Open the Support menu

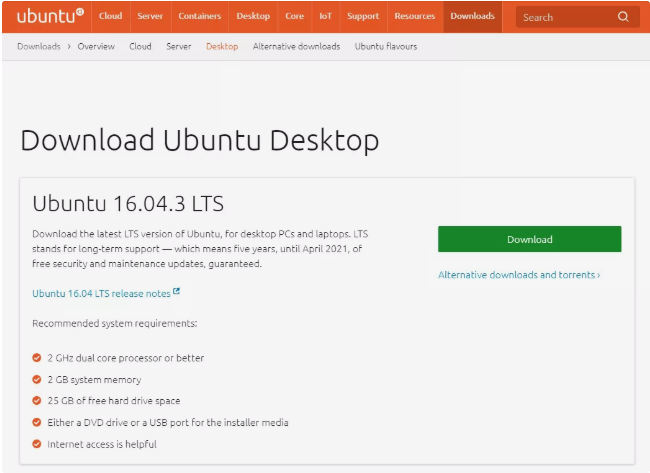[x=363, y=16]
